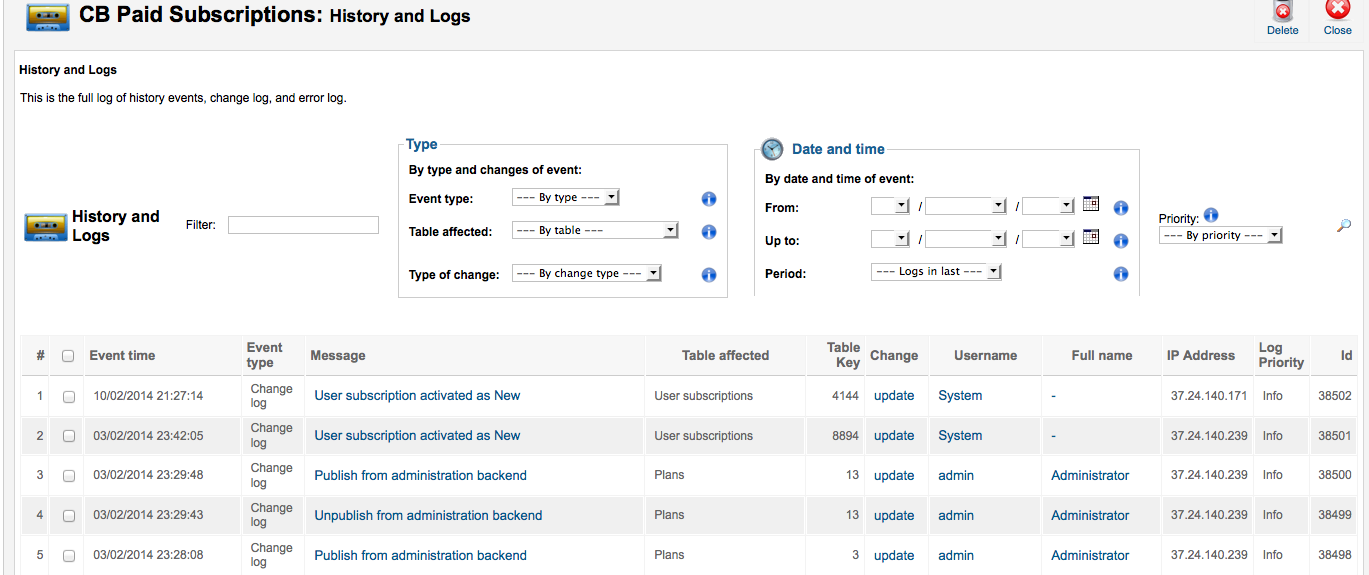Open the From year dropdown
Image resolution: width=1369 pixels, height=575 pixels.
coord(1048,206)
